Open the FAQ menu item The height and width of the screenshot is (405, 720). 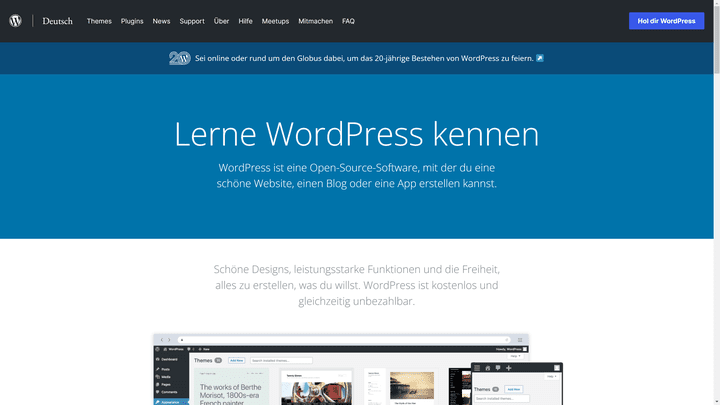[348, 21]
